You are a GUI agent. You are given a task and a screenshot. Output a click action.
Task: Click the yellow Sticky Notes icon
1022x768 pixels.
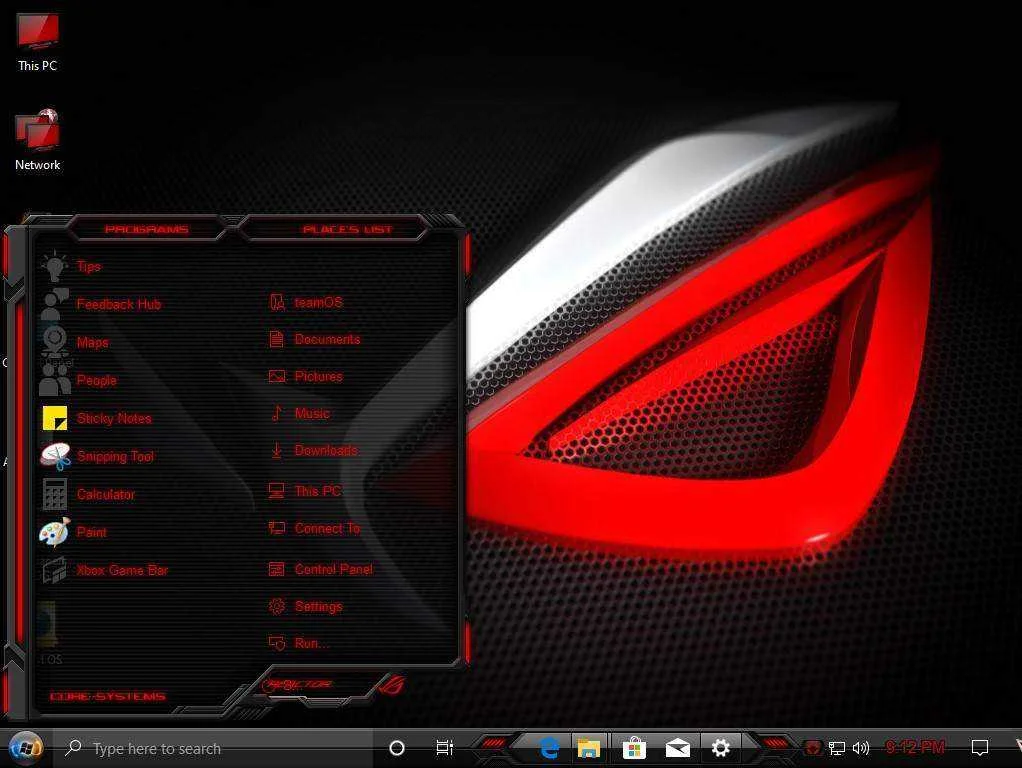[x=55, y=418]
